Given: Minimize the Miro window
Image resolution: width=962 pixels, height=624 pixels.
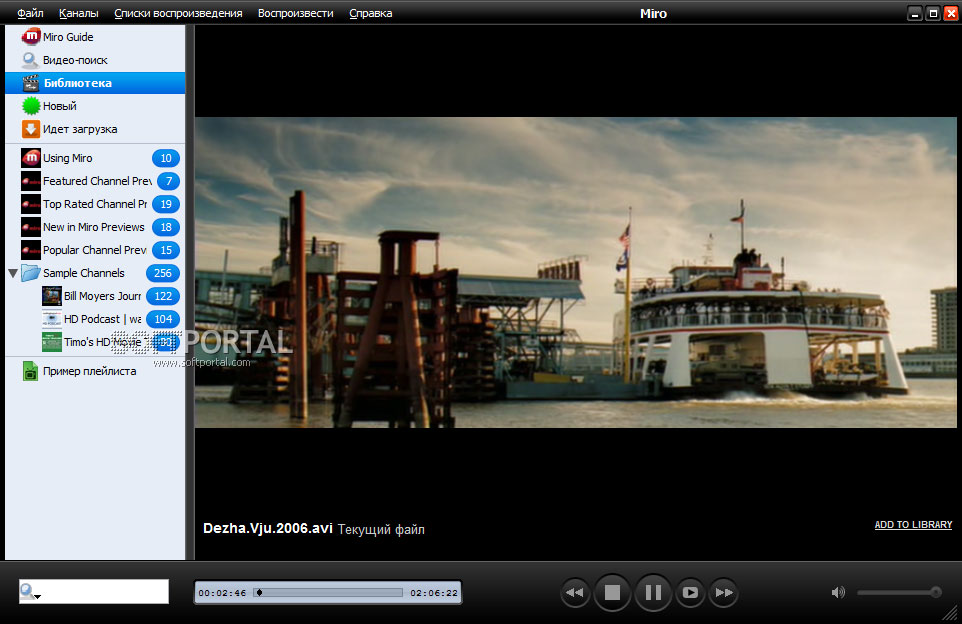Looking at the screenshot, I should point(915,13).
